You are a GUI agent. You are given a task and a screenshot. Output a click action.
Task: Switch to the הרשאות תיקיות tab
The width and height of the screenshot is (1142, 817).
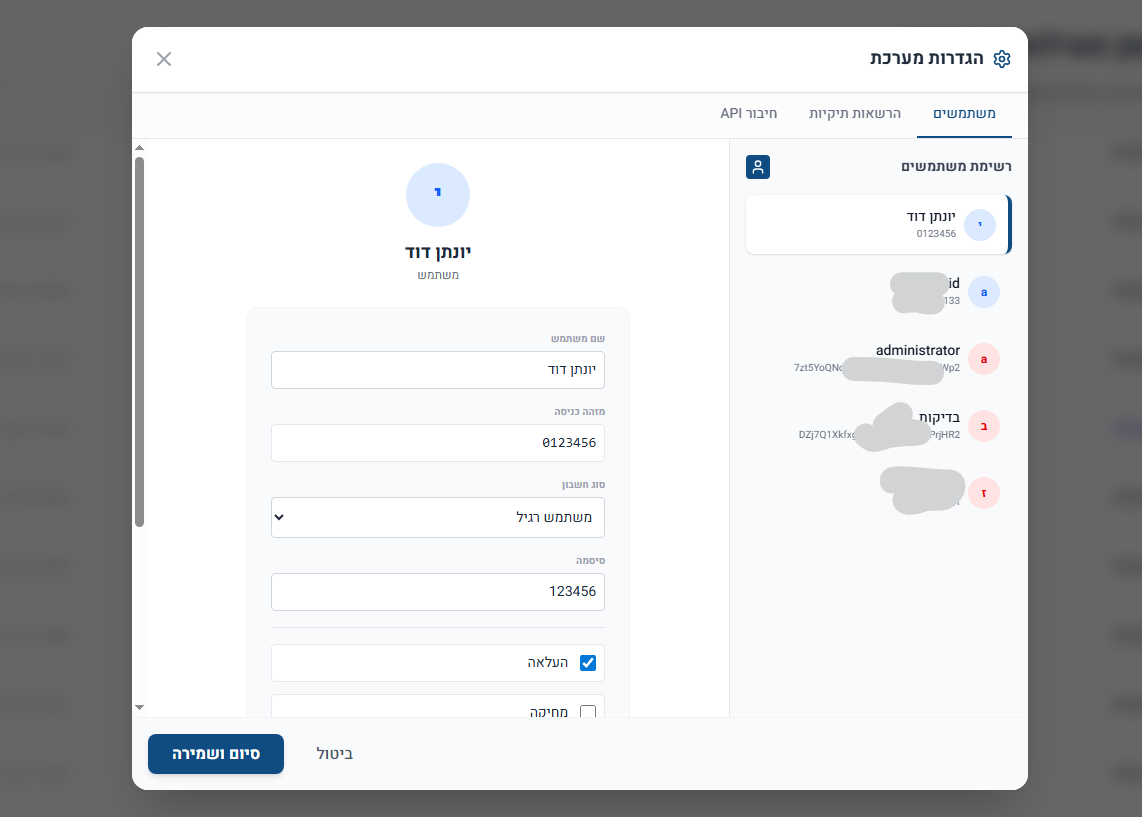[x=855, y=114]
